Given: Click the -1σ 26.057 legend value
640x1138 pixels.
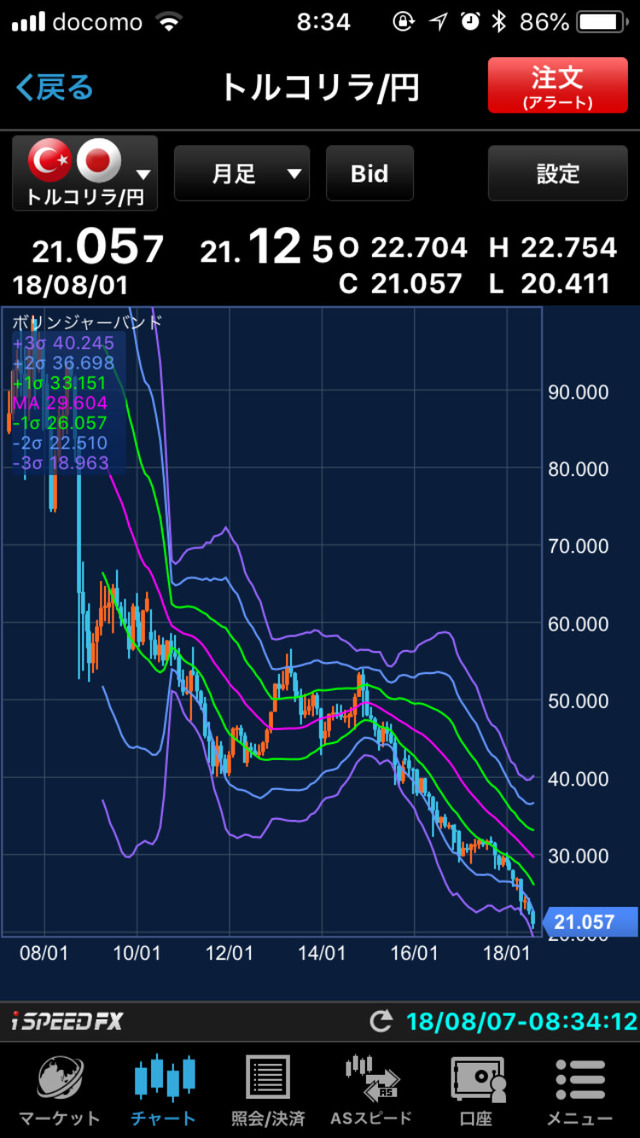Looking at the screenshot, I should tap(60, 422).
